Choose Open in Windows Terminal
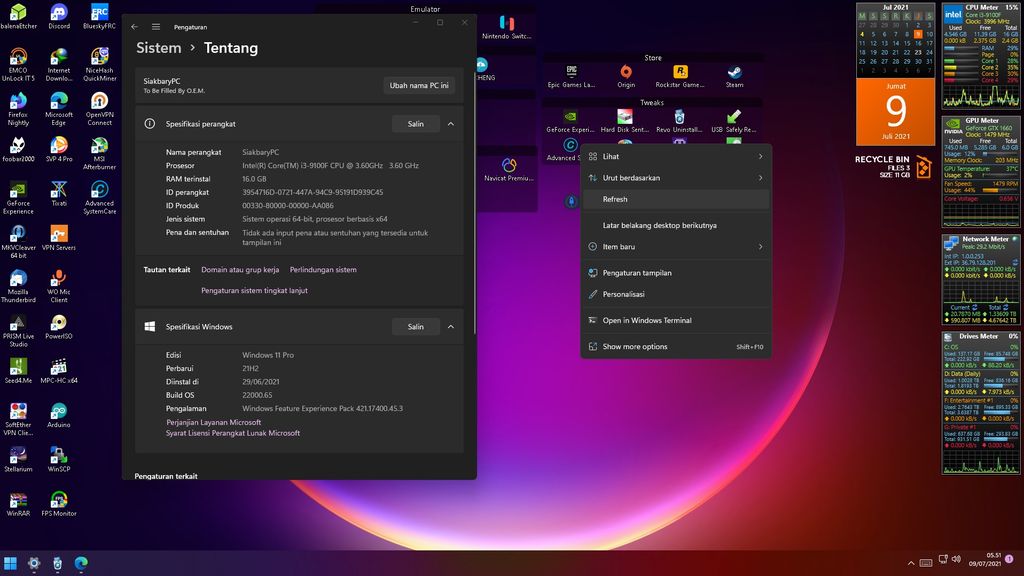Viewport: 1024px width, 576px height. point(646,321)
